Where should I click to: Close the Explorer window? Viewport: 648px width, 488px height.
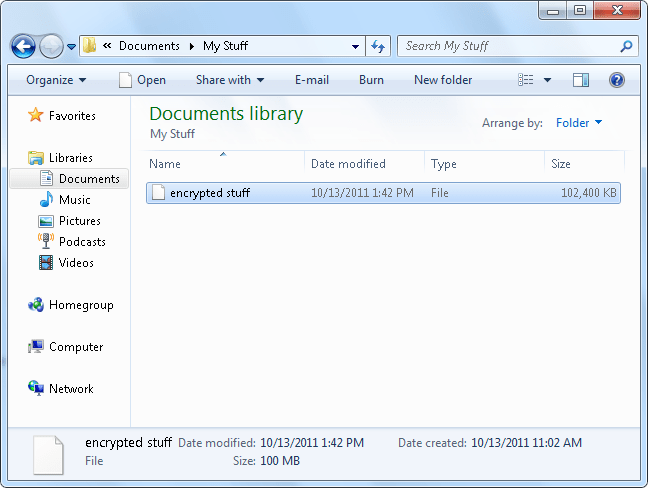(617, 10)
